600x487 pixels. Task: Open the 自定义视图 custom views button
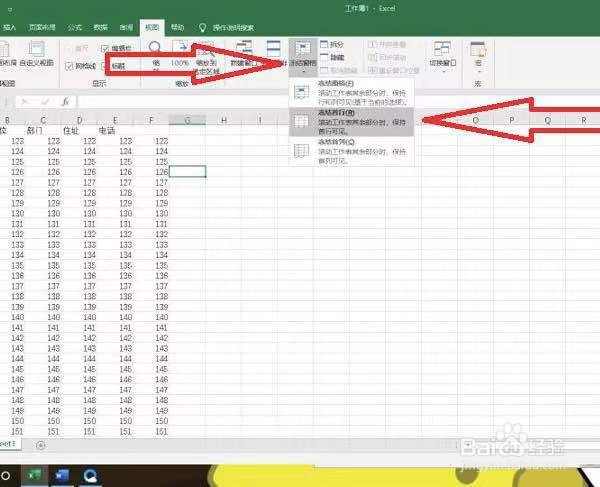coord(36,54)
